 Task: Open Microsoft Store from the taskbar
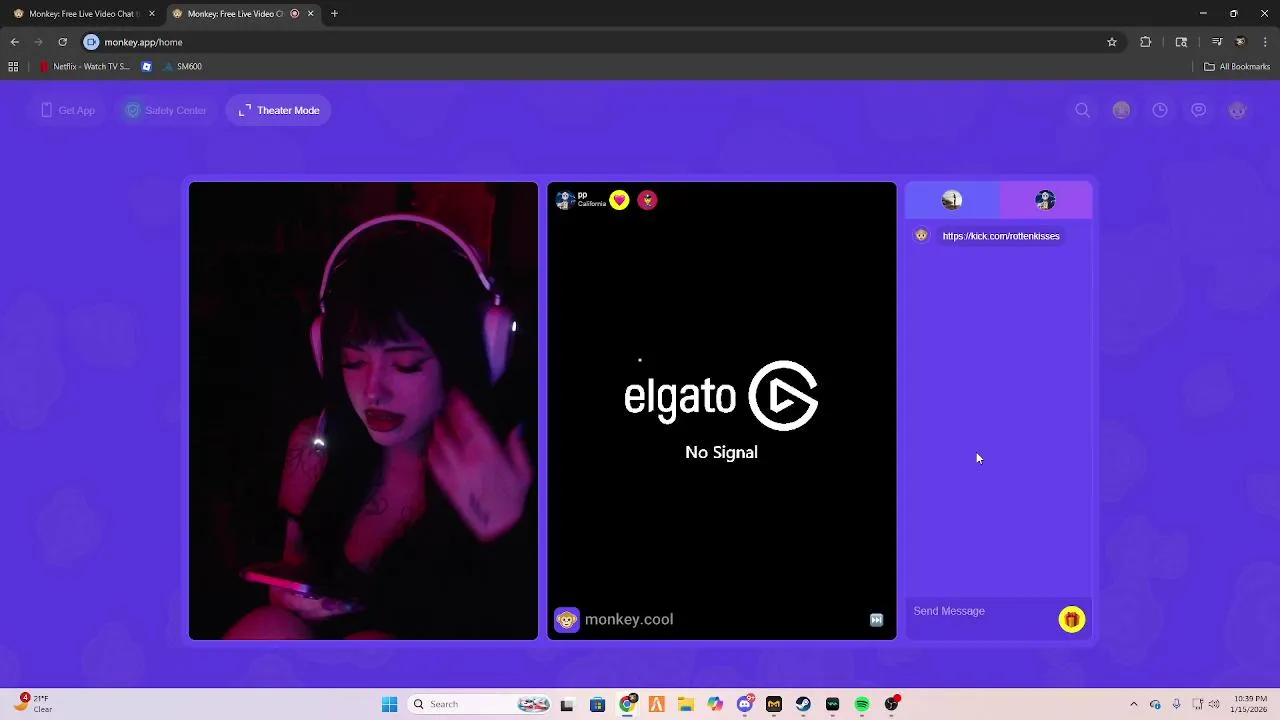click(597, 704)
